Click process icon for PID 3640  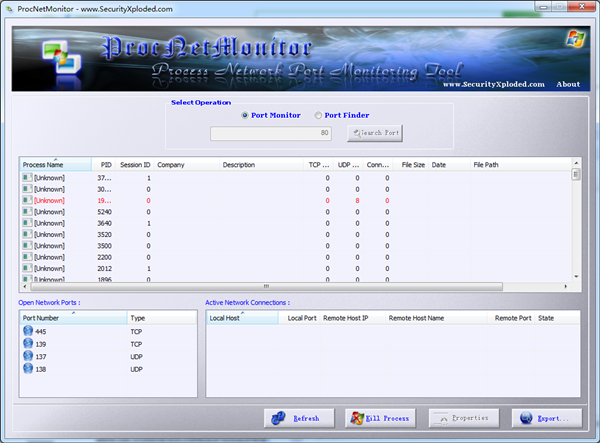27,223
